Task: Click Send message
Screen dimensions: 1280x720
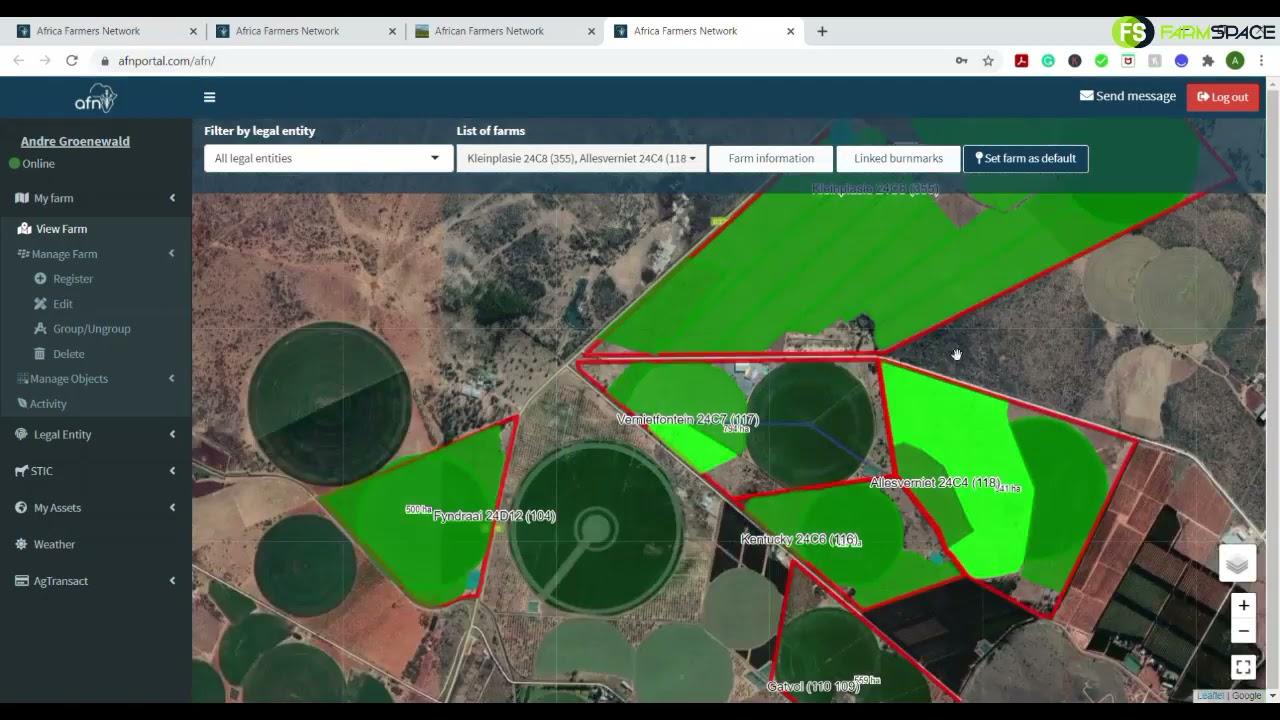Action: (x=1127, y=96)
